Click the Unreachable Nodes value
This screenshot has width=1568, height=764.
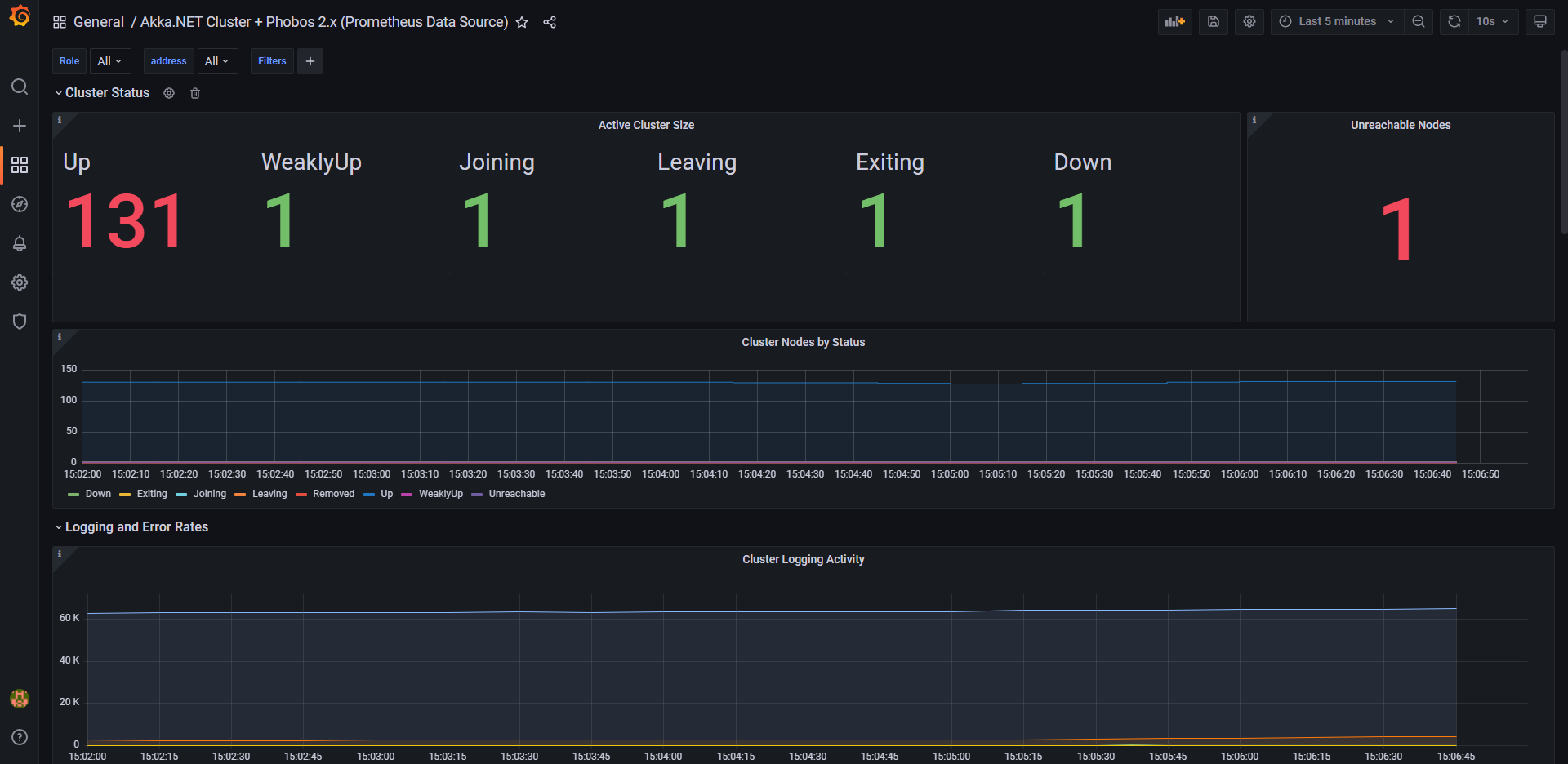click(x=1398, y=230)
